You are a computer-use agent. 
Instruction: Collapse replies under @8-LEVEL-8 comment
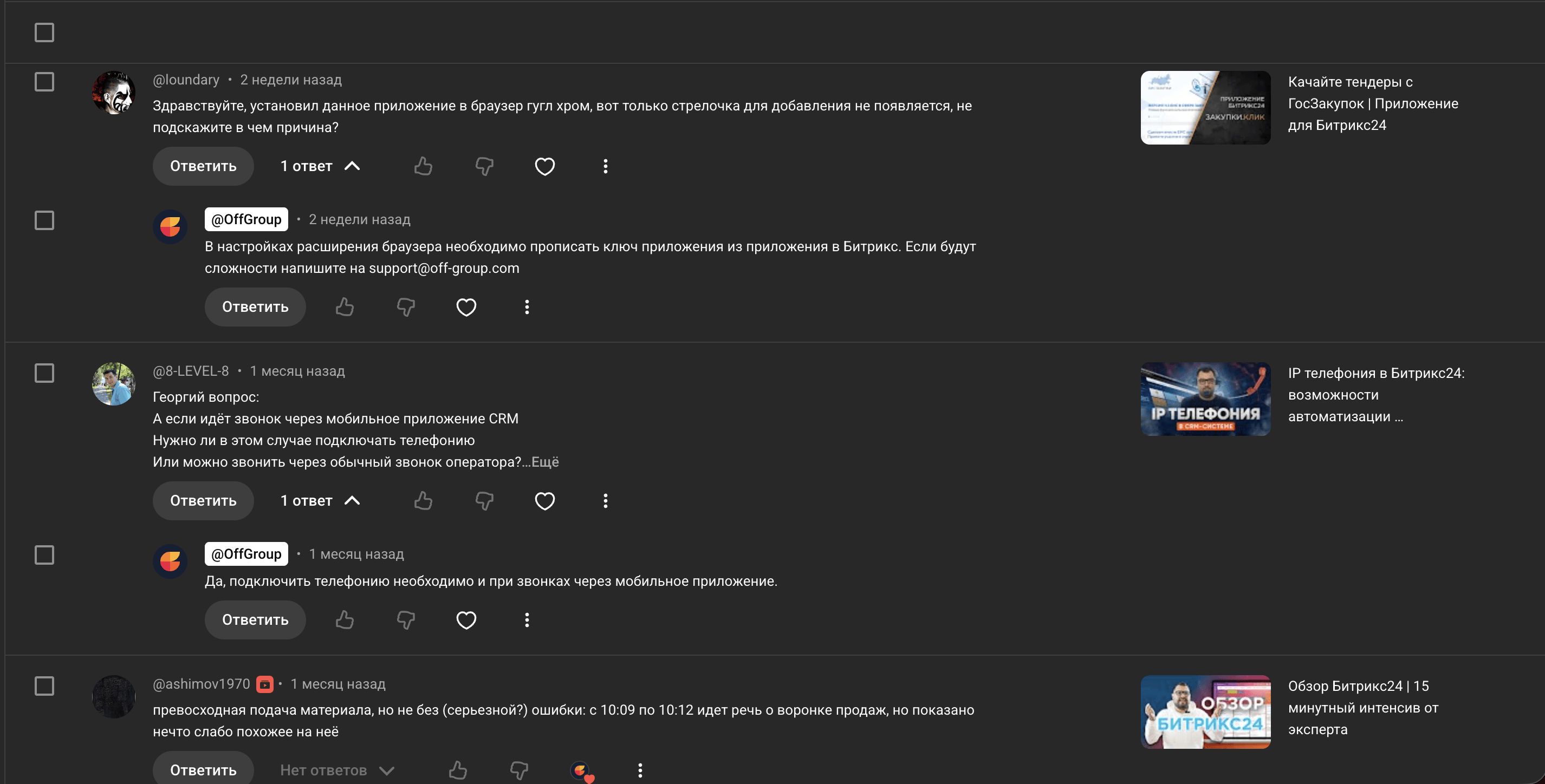(320, 500)
